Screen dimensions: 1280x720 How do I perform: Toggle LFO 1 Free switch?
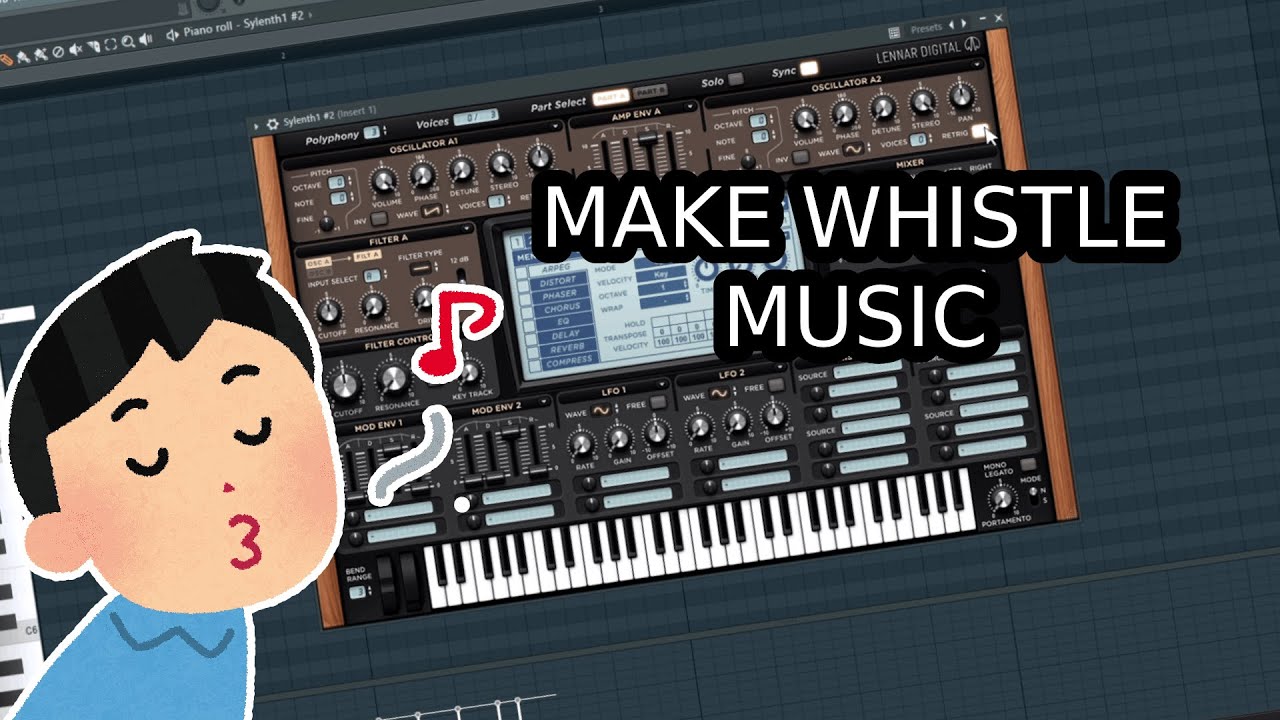click(658, 402)
